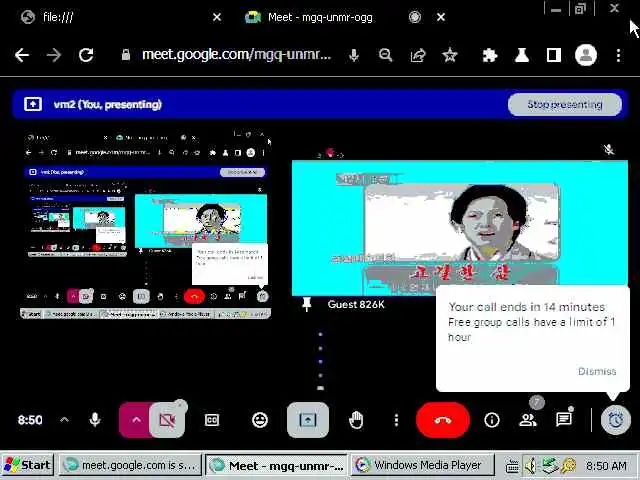Show the participants people panel
Viewport: 640px width, 480px height.
528,420
